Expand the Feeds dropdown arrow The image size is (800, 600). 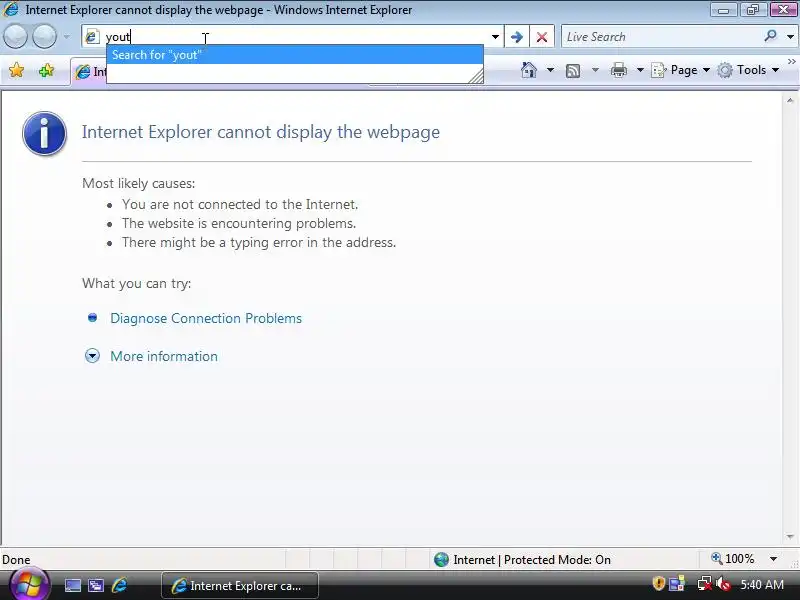[595, 70]
